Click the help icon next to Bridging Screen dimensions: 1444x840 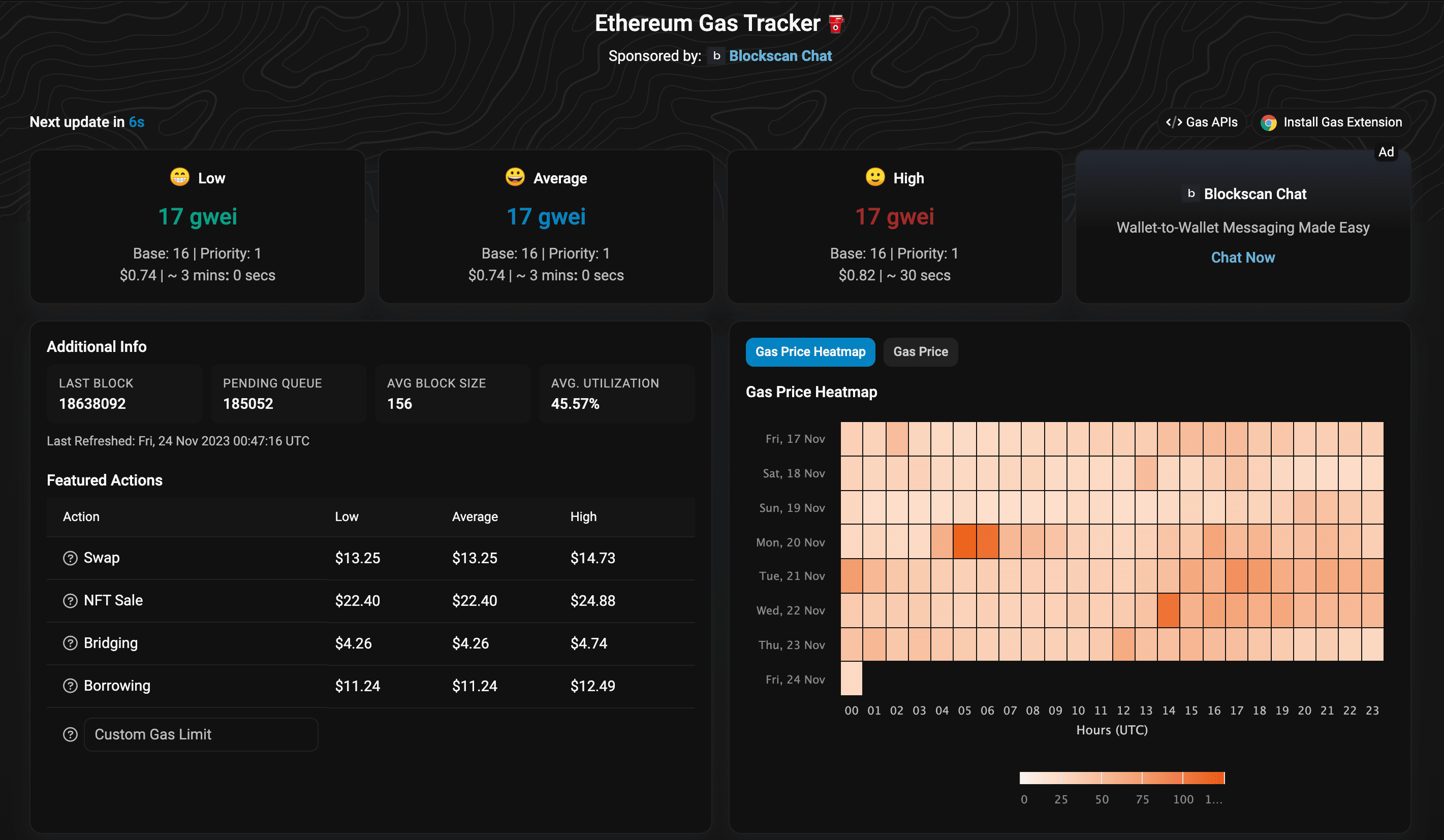pyautogui.click(x=70, y=643)
